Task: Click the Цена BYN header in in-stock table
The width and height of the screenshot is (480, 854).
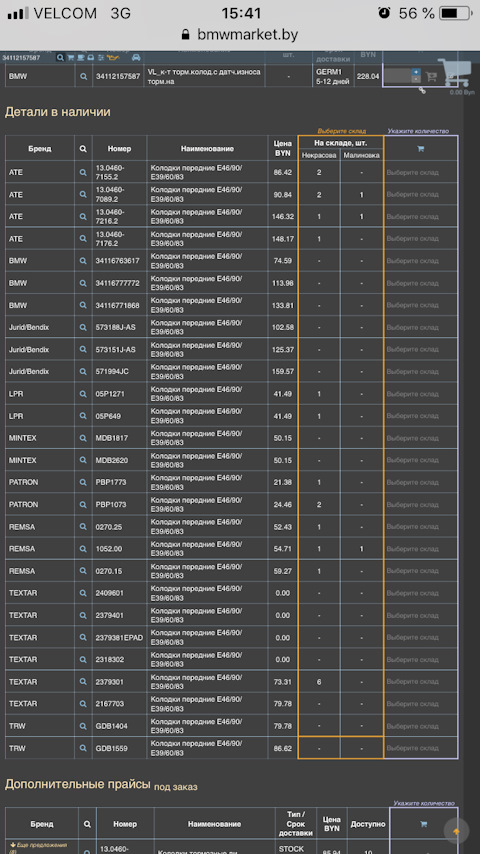Action: (x=282, y=148)
